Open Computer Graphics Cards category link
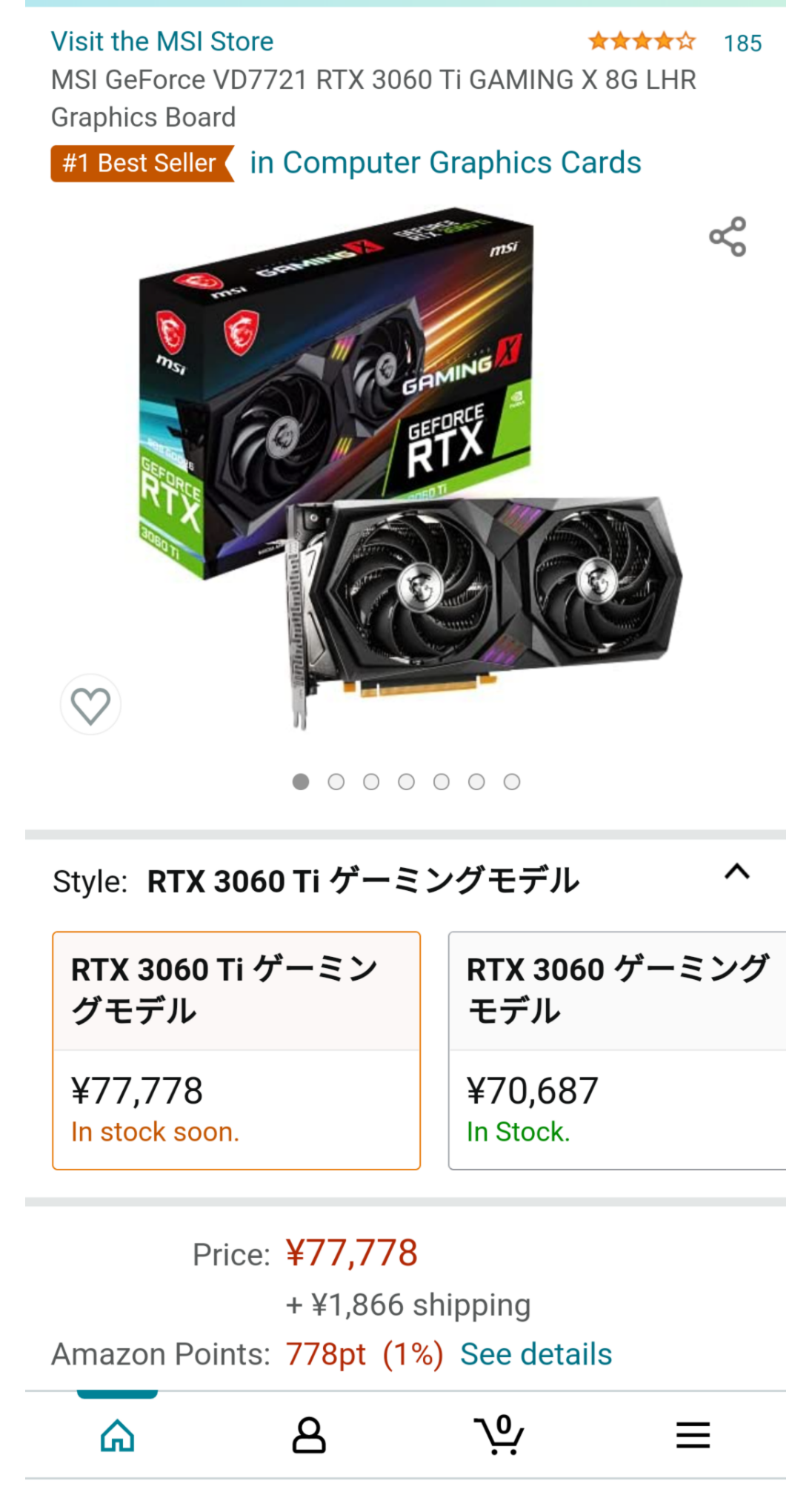812x1495 pixels. pyautogui.click(x=445, y=163)
